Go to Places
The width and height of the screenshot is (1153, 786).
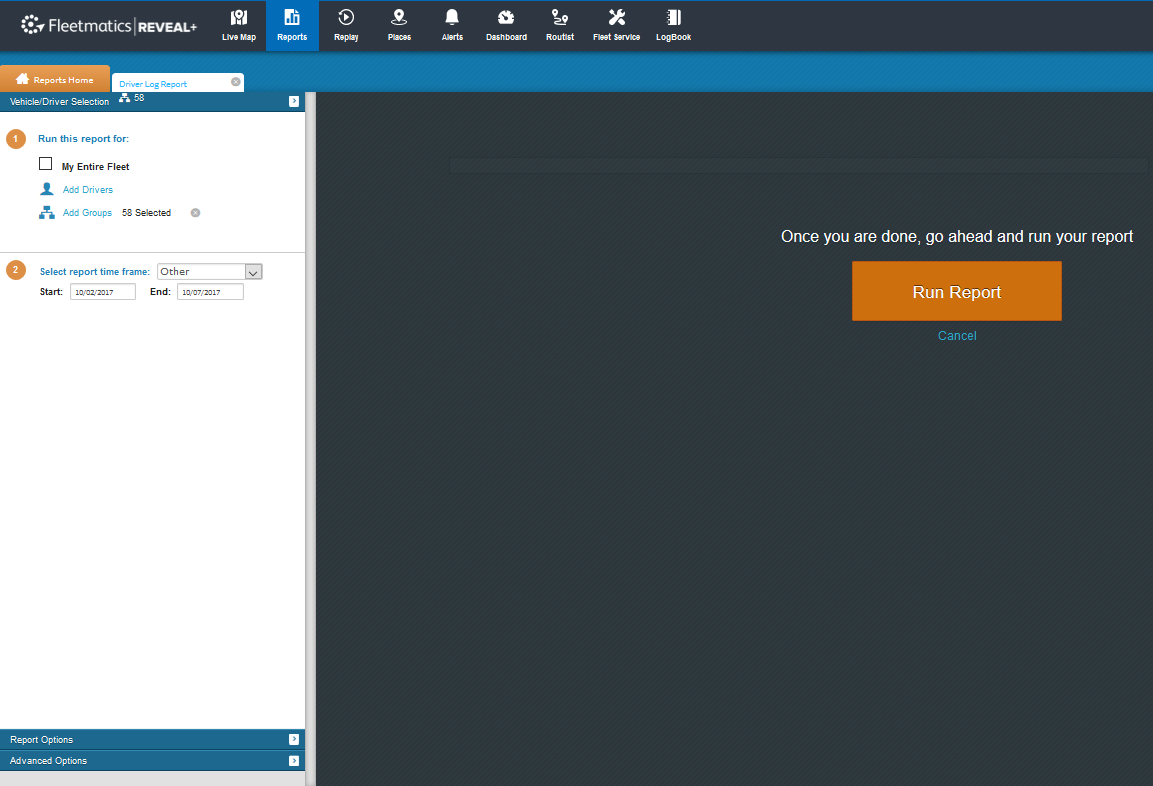point(399,26)
